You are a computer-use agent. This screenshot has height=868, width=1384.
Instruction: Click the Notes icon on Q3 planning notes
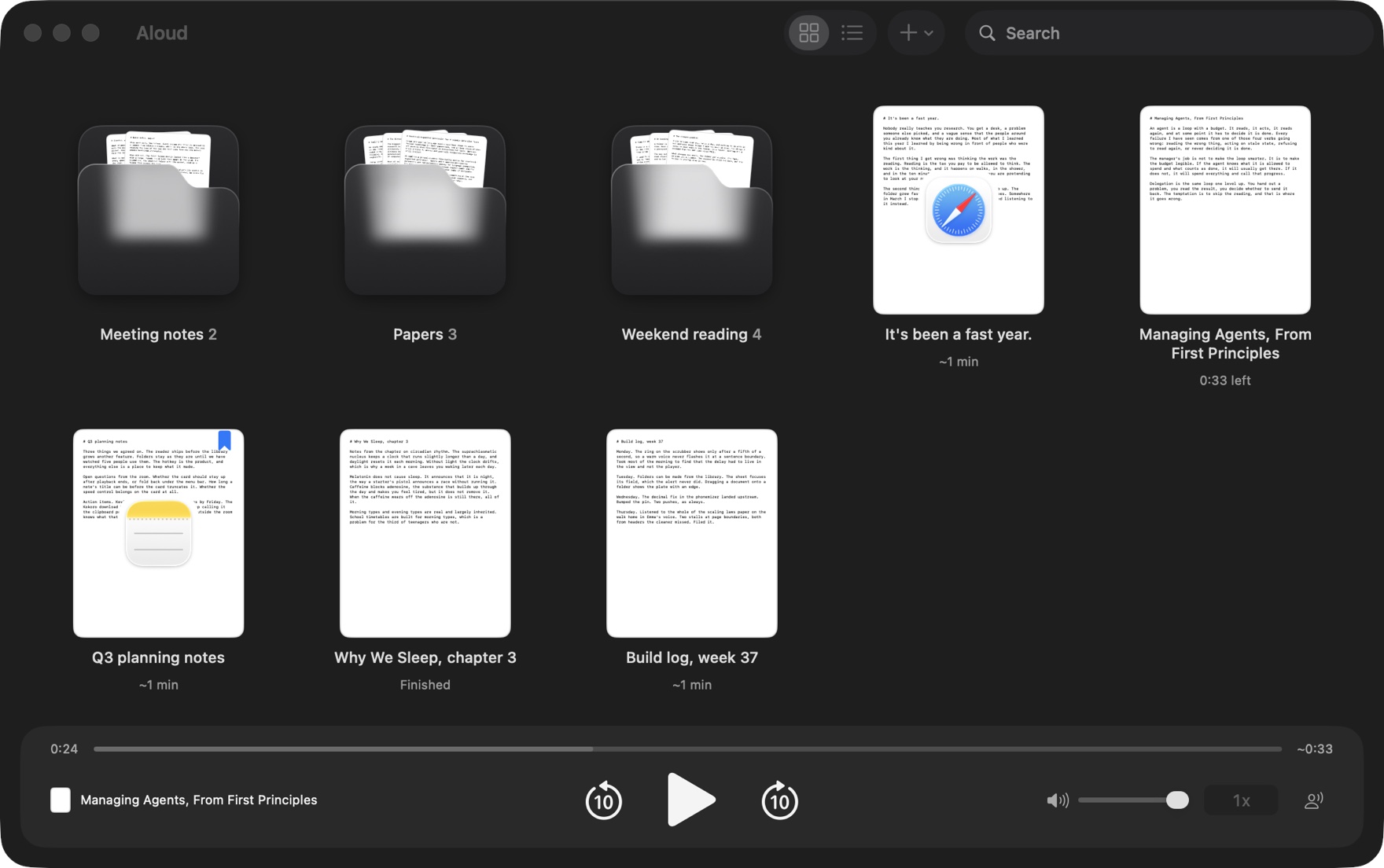[x=158, y=534]
